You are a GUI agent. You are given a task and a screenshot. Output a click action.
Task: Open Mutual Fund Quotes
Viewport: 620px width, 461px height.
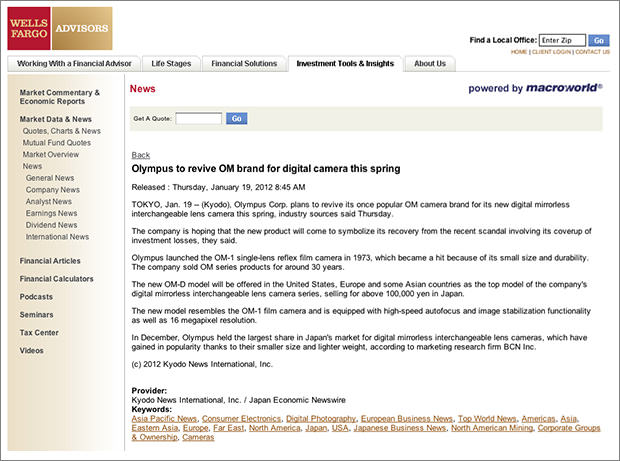pos(57,143)
